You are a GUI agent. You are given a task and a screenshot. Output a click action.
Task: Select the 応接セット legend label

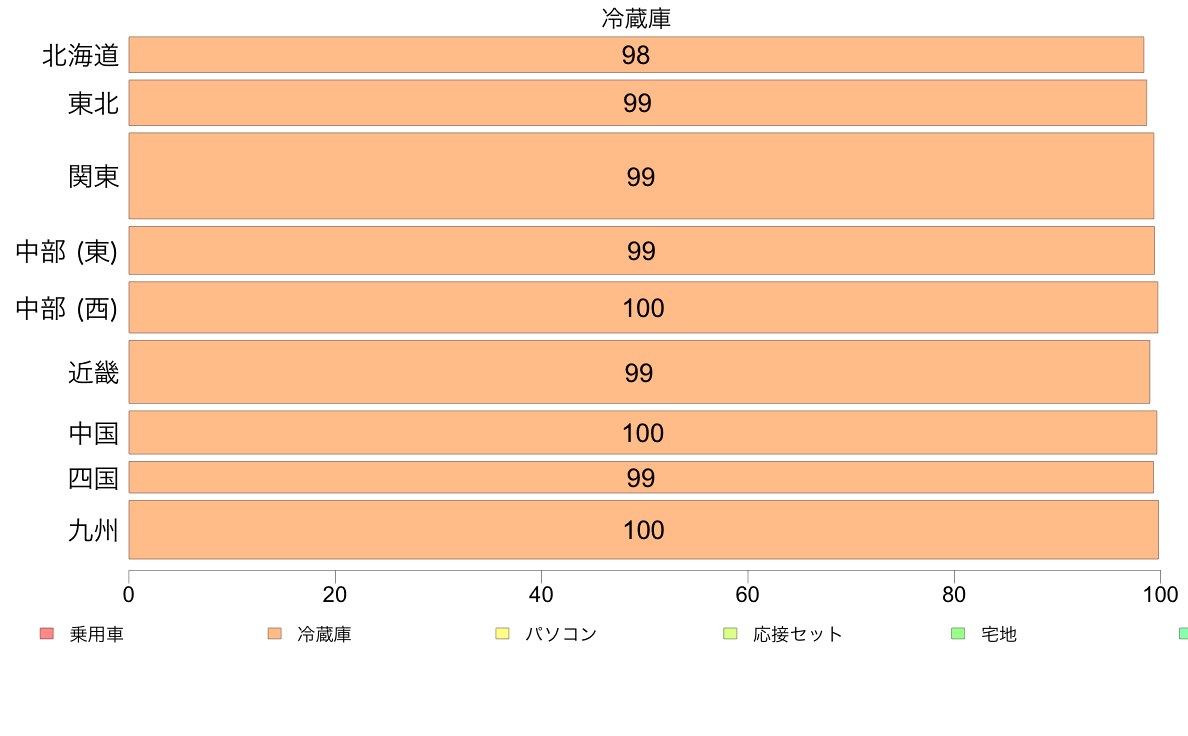pos(798,634)
